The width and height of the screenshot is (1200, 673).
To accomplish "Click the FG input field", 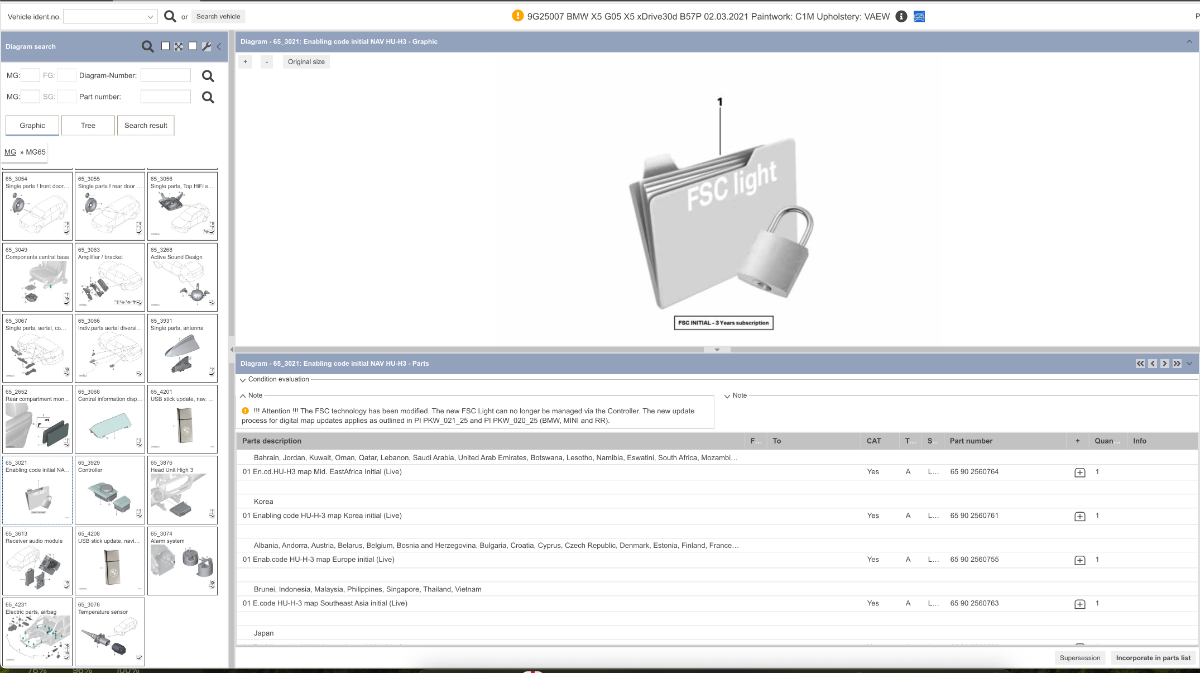I will (x=67, y=75).
